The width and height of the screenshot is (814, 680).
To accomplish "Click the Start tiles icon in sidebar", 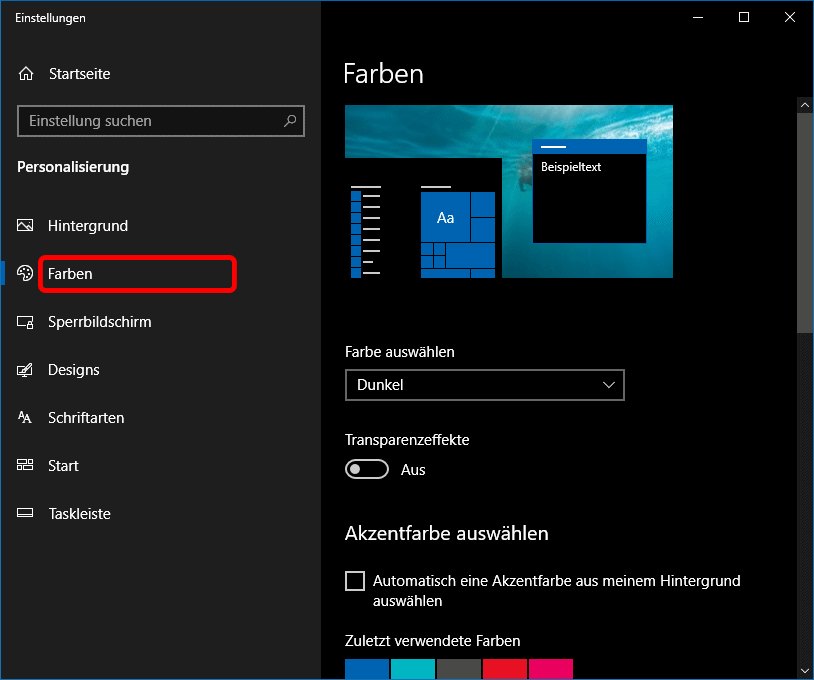I will pyautogui.click(x=26, y=466).
